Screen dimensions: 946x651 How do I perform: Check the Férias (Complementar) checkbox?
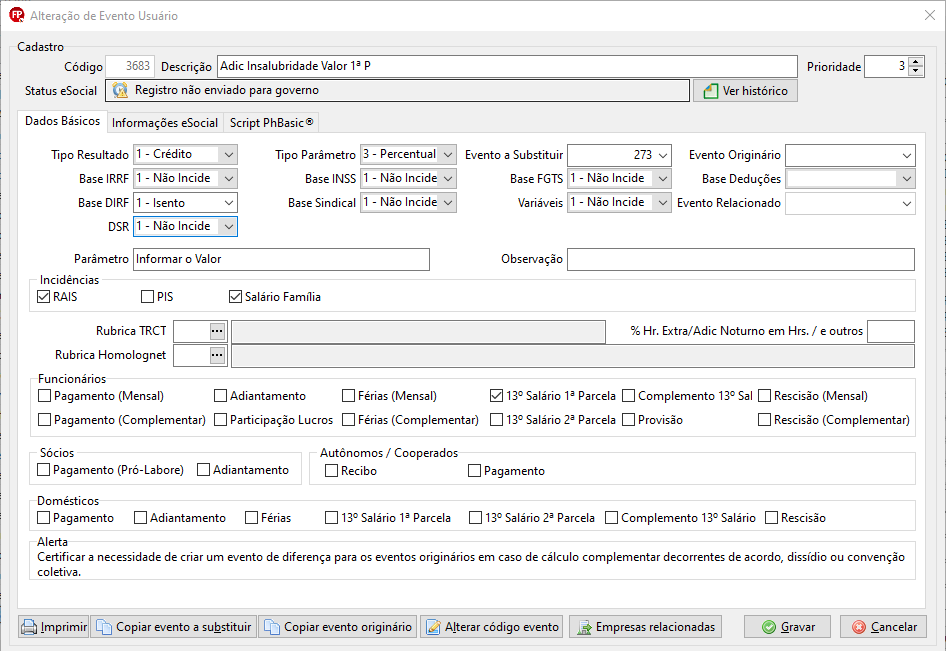[x=348, y=420]
